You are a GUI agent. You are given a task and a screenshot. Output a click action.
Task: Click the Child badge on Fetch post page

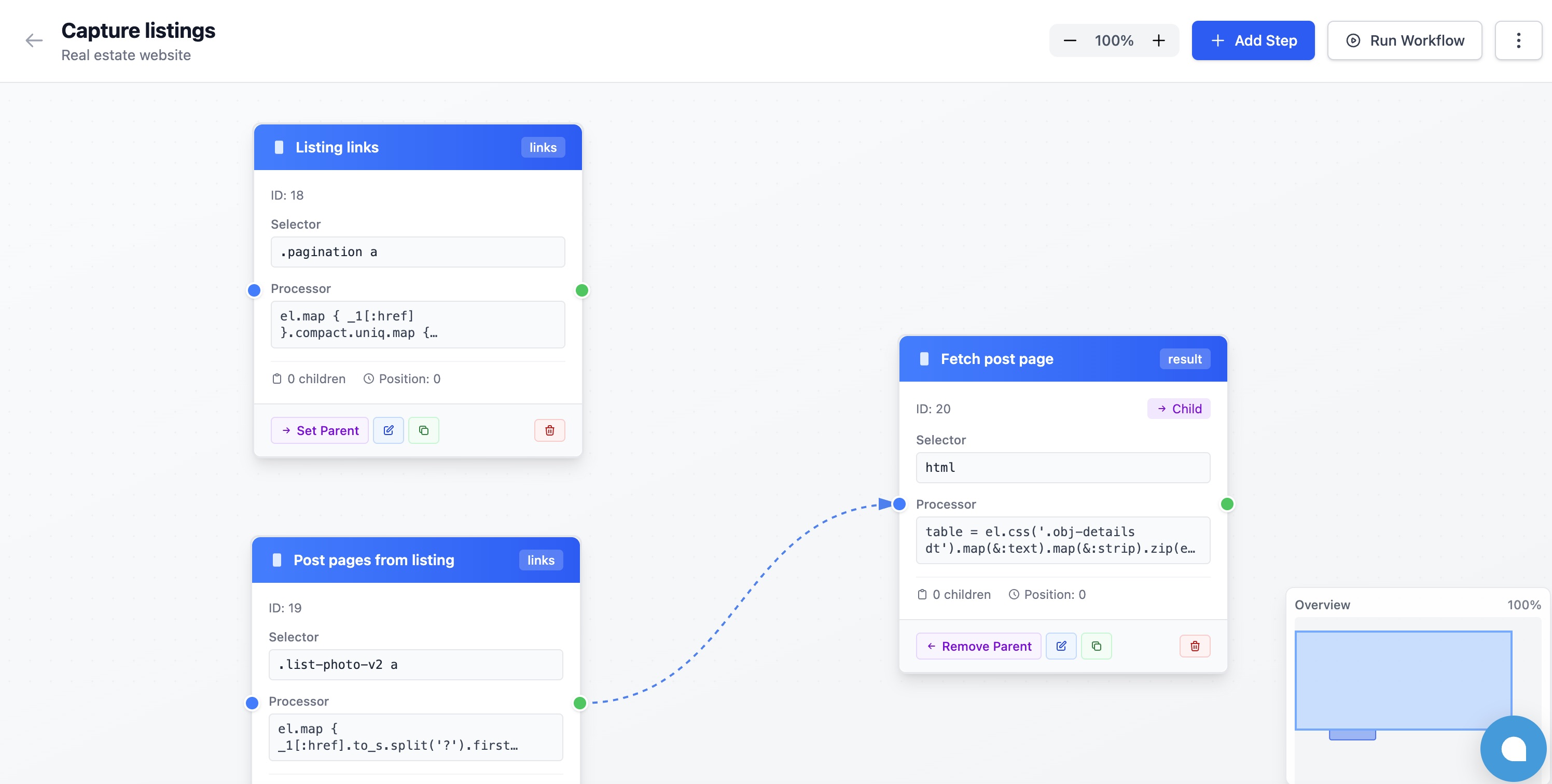tap(1178, 408)
